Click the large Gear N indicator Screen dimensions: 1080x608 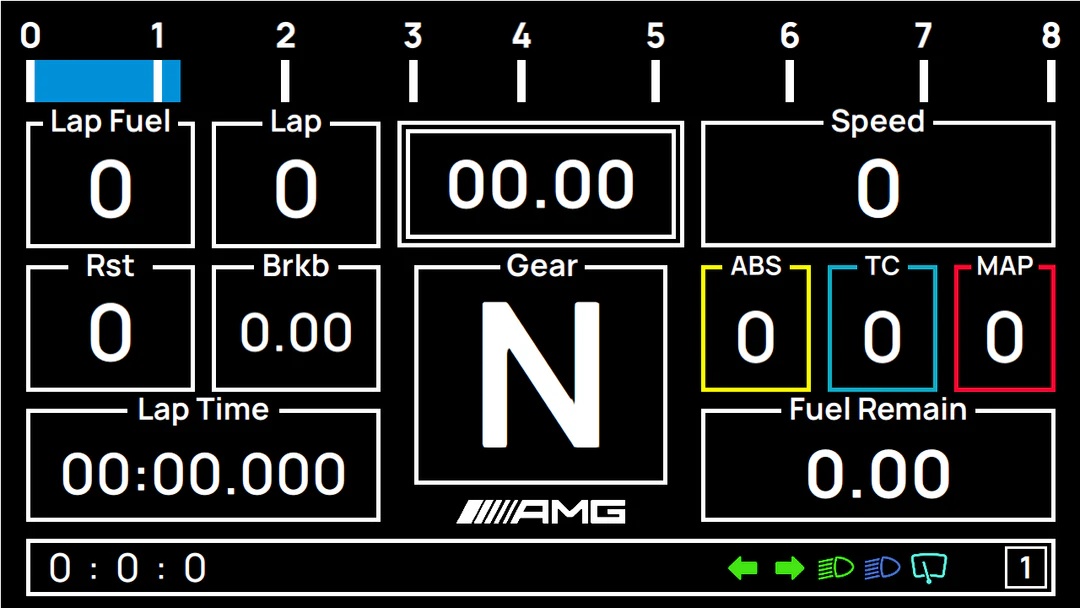[540, 375]
